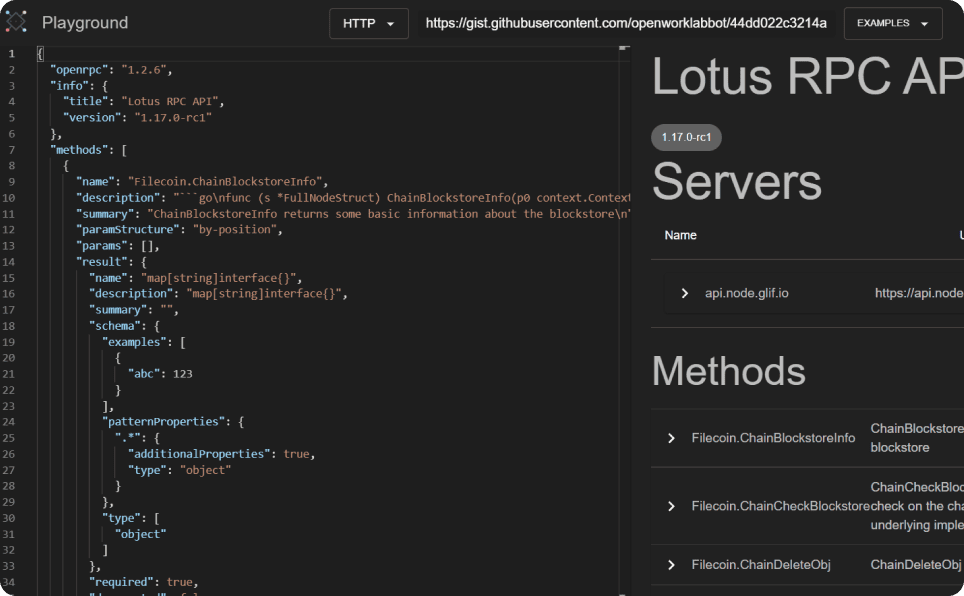Click the "patternProperties" line in editor
Image resolution: width=964 pixels, height=596 pixels.
pyautogui.click(x=173, y=421)
